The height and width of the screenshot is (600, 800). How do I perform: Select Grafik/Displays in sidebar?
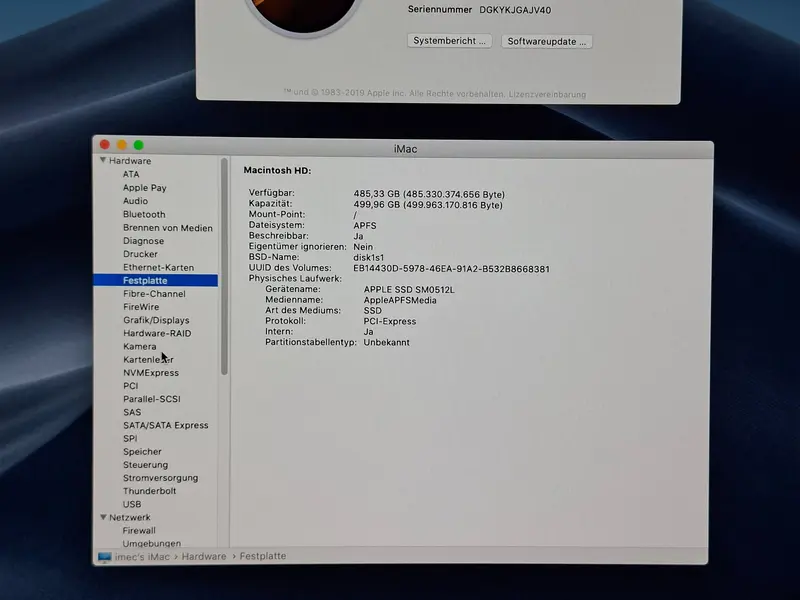pos(156,320)
